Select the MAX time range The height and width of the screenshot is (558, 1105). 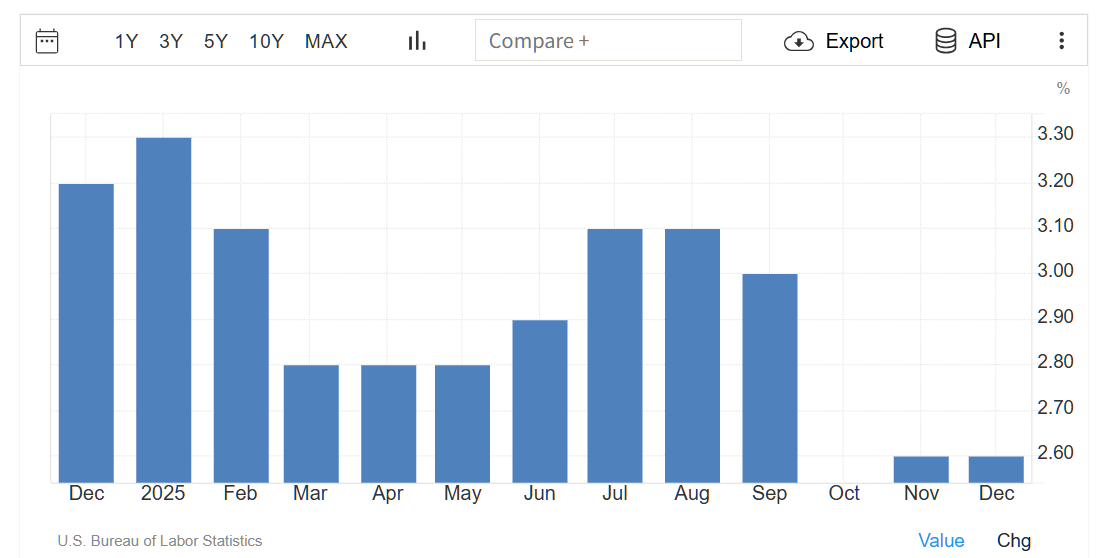click(326, 41)
